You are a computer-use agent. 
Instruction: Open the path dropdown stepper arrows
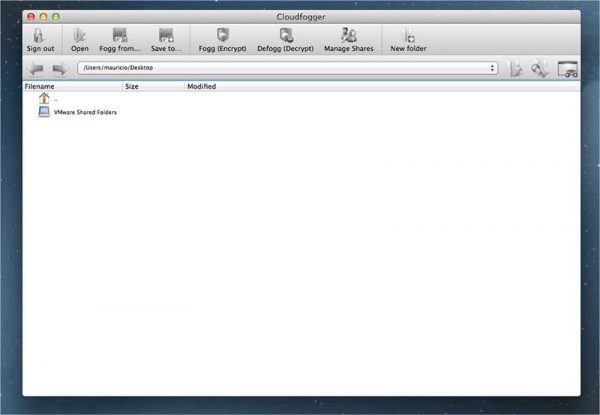(x=492, y=68)
